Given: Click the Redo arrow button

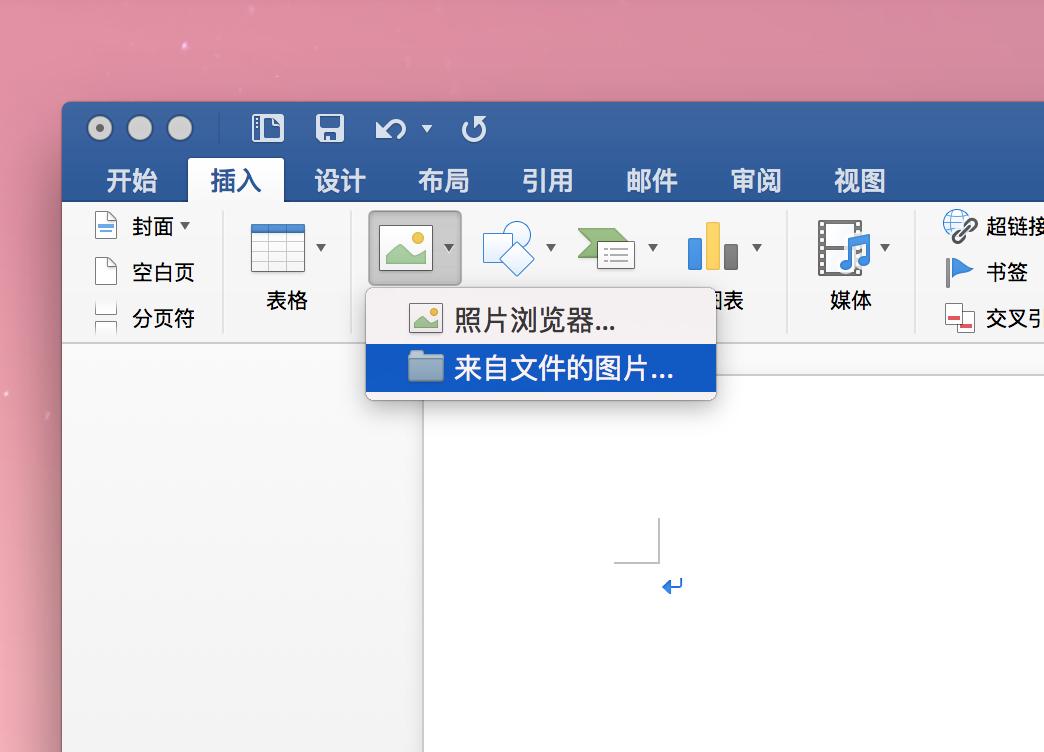Looking at the screenshot, I should (474, 128).
